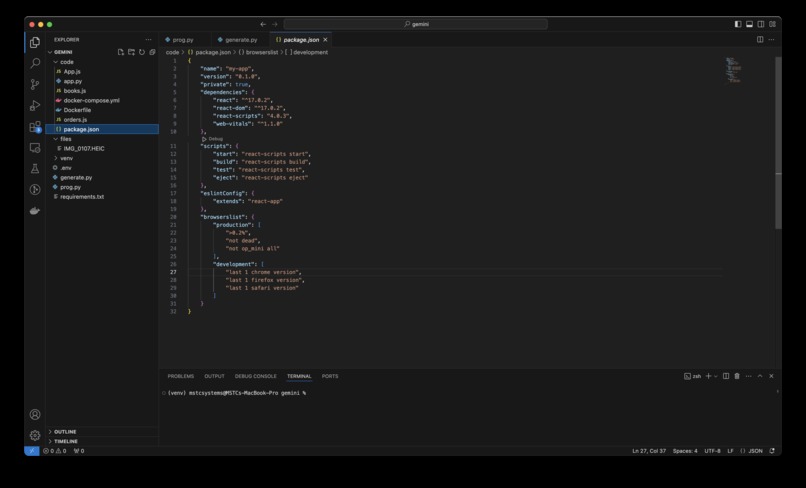Open the Manage gear icon
This screenshot has height=488, width=806.
[x=35, y=436]
